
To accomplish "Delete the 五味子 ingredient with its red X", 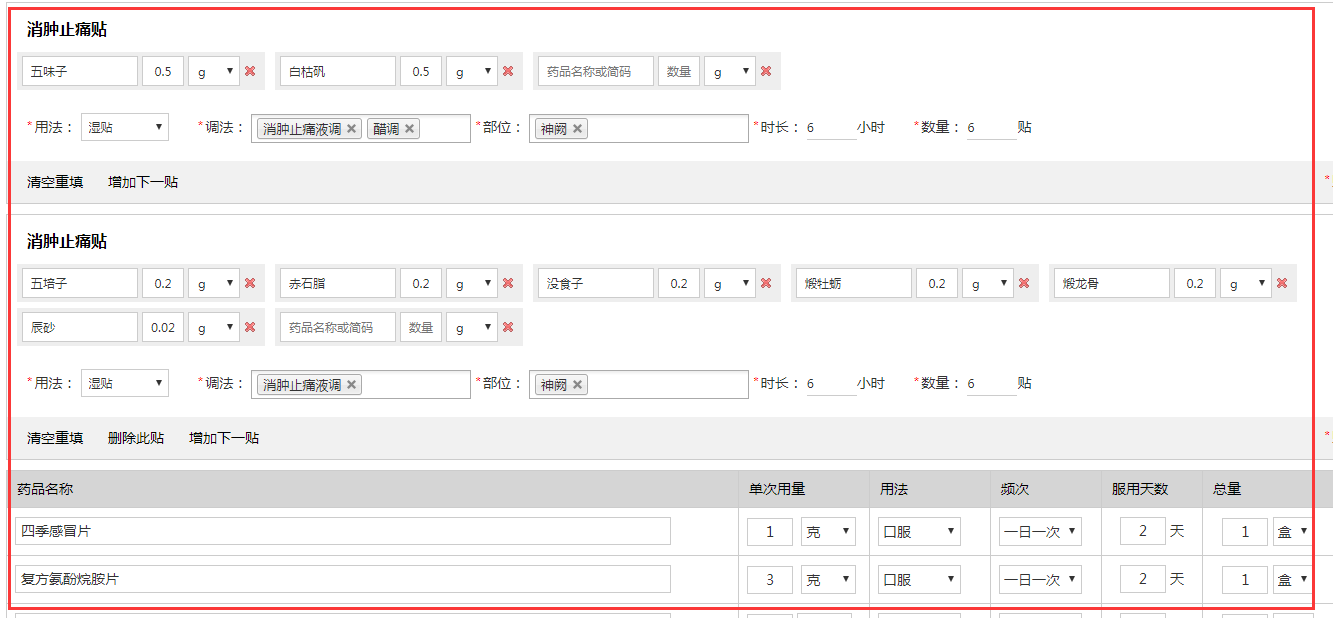I will [x=250, y=71].
